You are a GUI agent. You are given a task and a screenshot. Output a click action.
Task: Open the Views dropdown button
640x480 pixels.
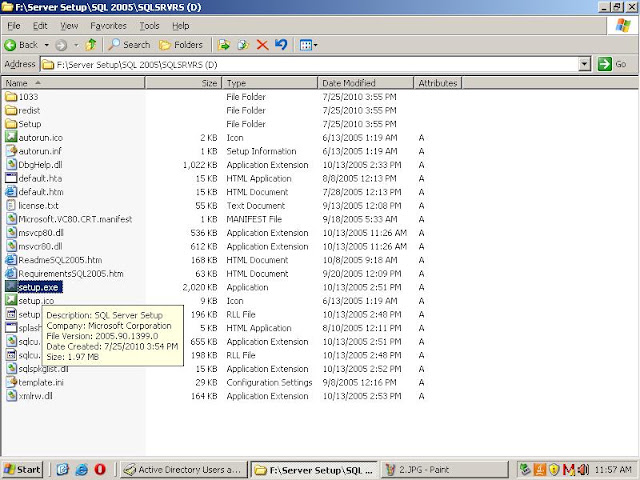pyautogui.click(x=308, y=45)
